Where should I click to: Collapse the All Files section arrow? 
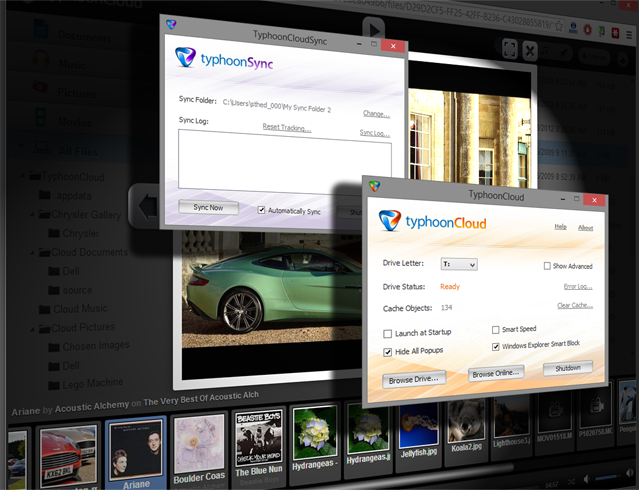coord(21,146)
